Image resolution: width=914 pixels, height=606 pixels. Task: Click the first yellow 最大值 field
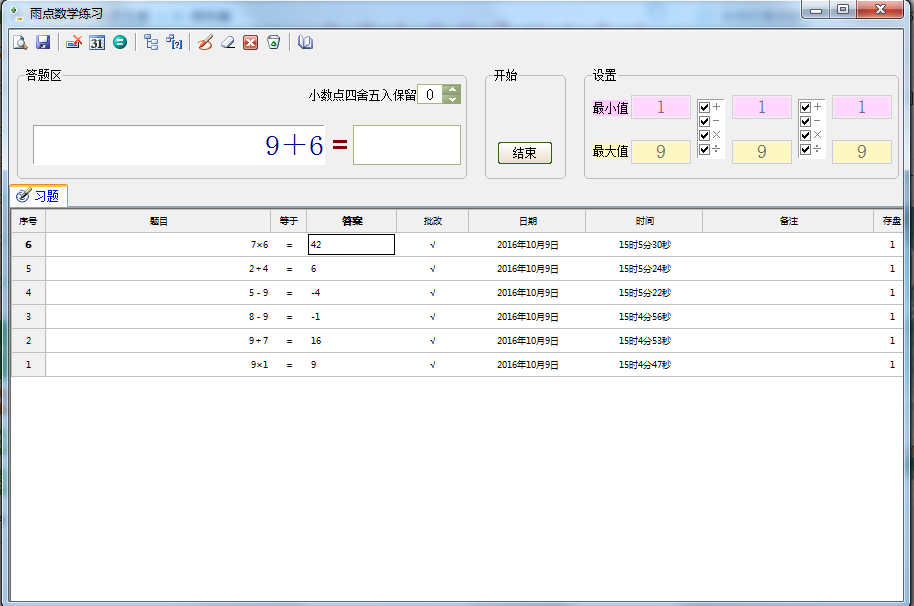[x=660, y=152]
